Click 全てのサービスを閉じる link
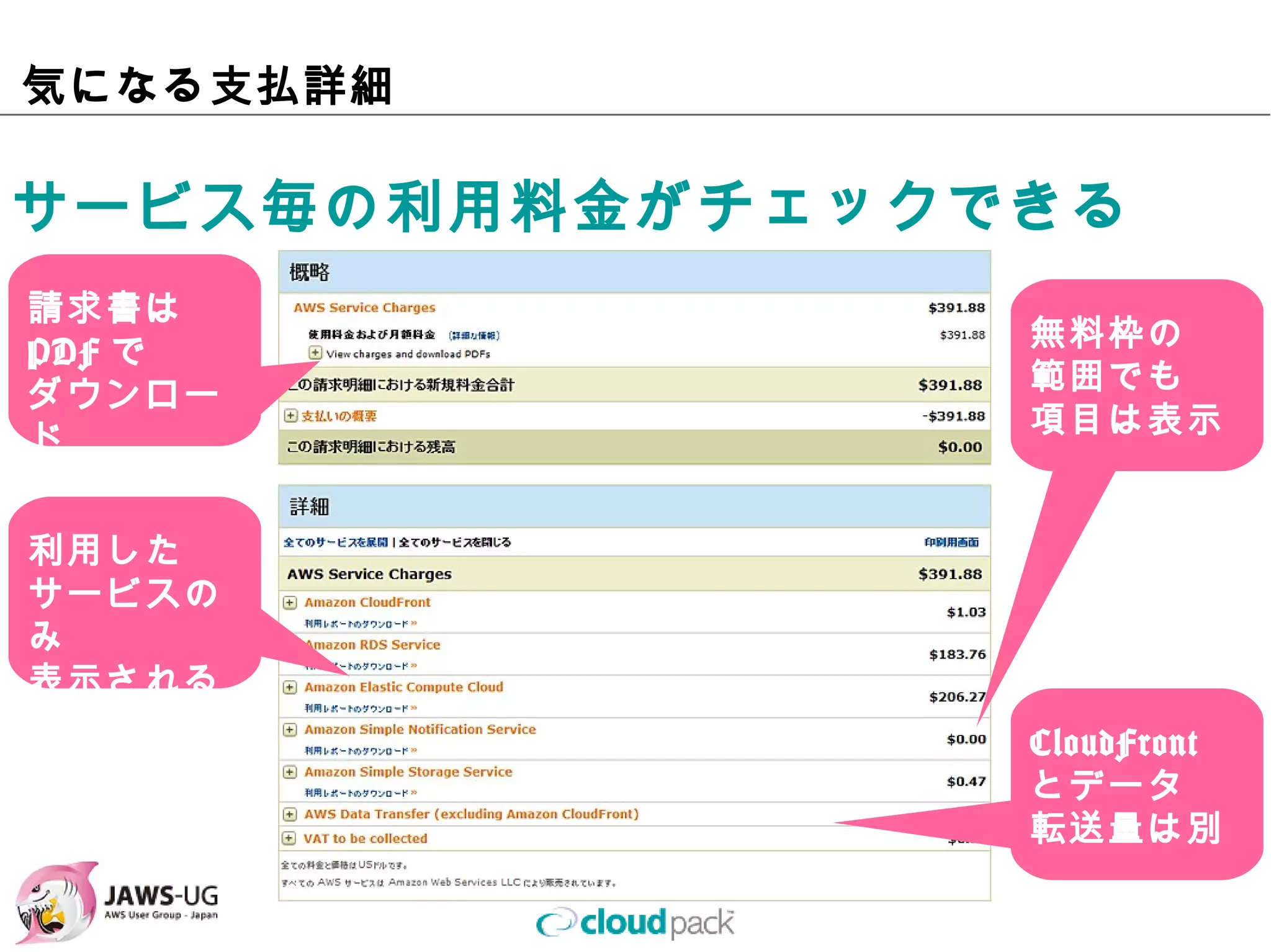1271x952 pixels. (x=455, y=542)
